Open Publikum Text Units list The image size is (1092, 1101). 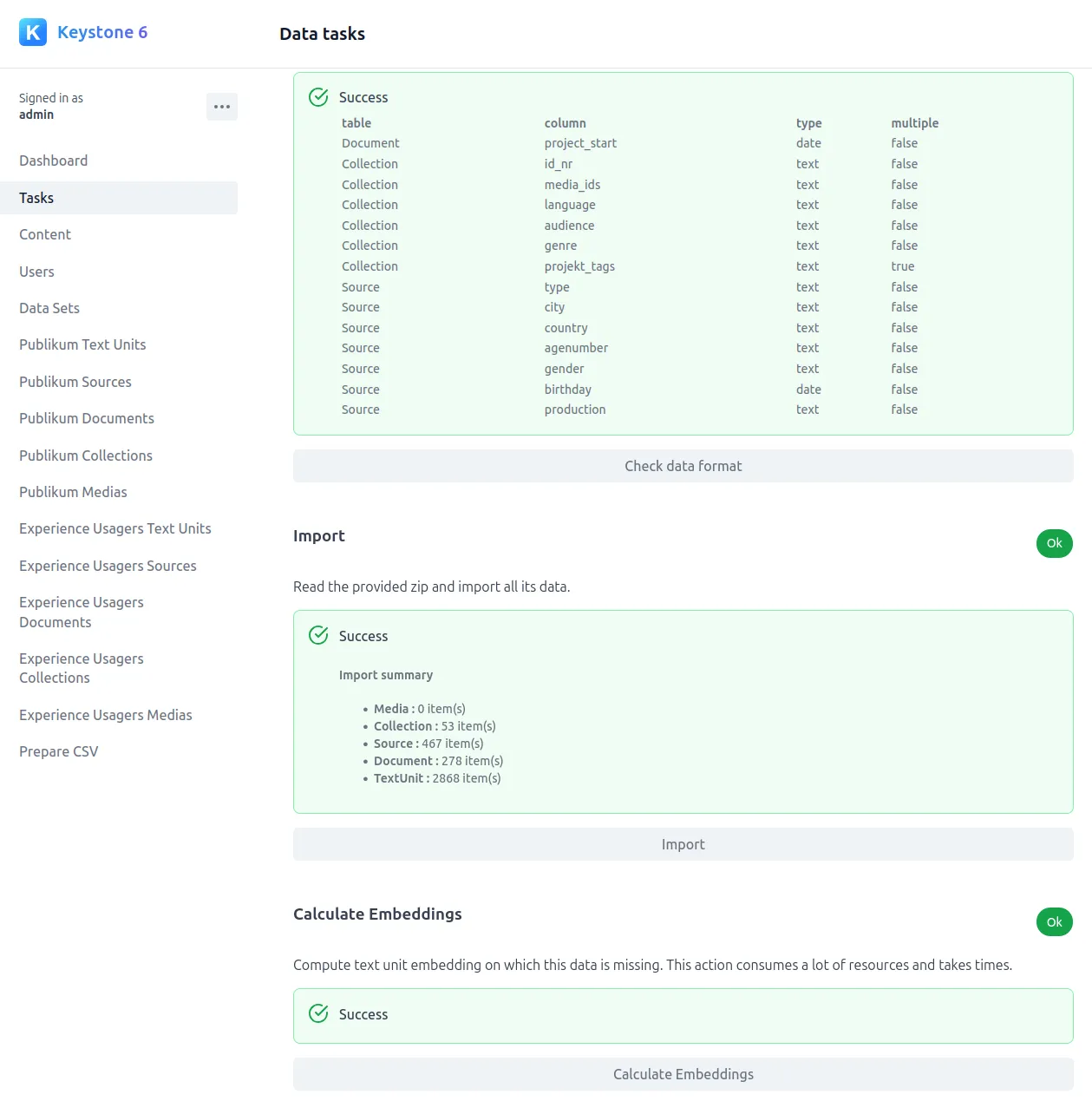click(x=82, y=344)
